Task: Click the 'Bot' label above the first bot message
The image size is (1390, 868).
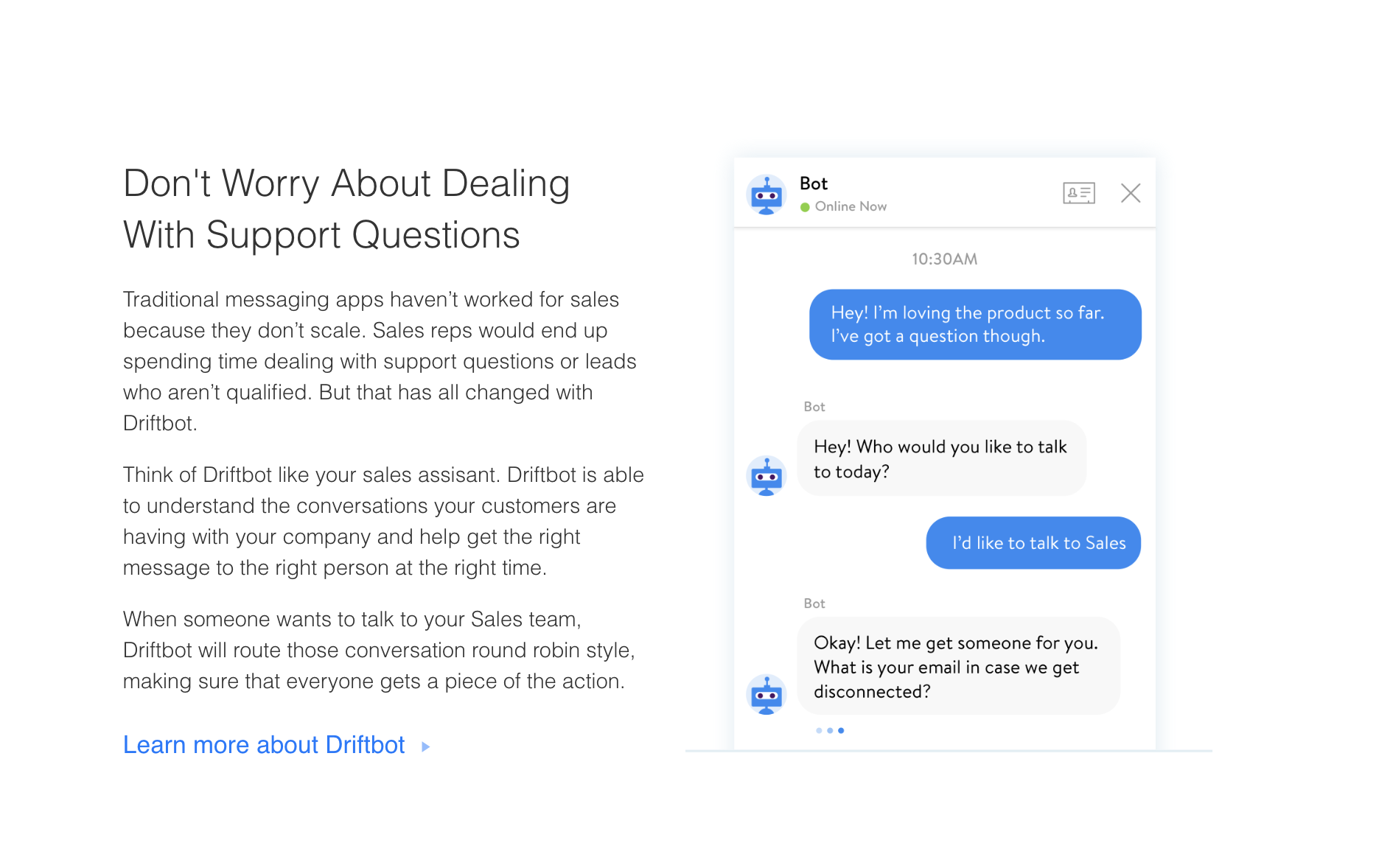Action: 814,407
